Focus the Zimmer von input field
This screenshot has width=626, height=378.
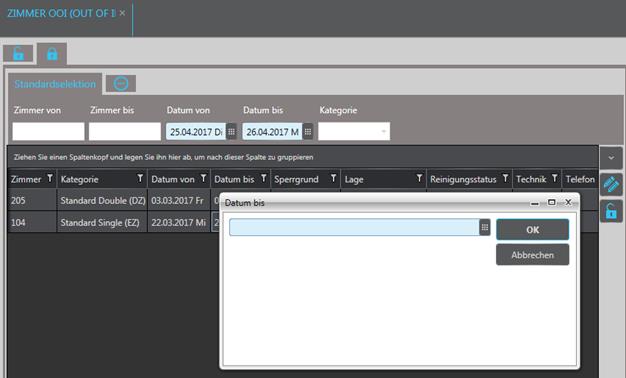point(48,131)
